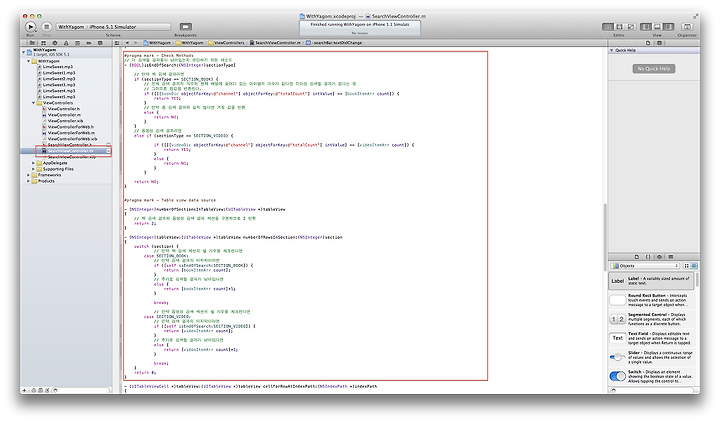Screen dimensions: 720x422
Task: Show the Quick Help inspector tab
Action: pos(659,43)
